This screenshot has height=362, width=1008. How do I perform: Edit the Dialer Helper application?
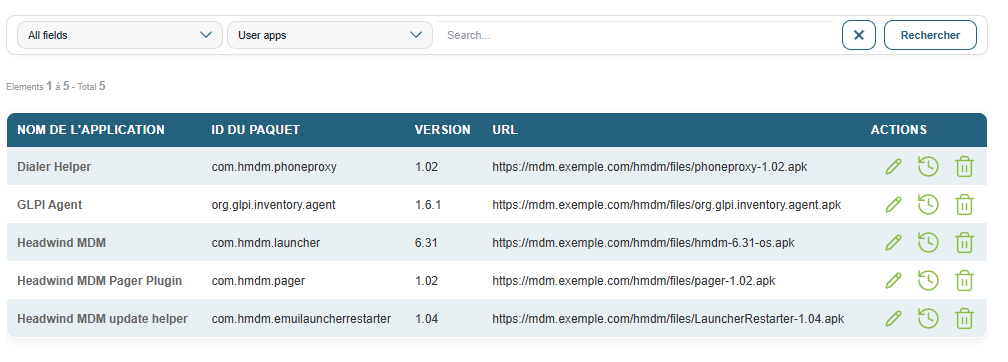pos(893,167)
